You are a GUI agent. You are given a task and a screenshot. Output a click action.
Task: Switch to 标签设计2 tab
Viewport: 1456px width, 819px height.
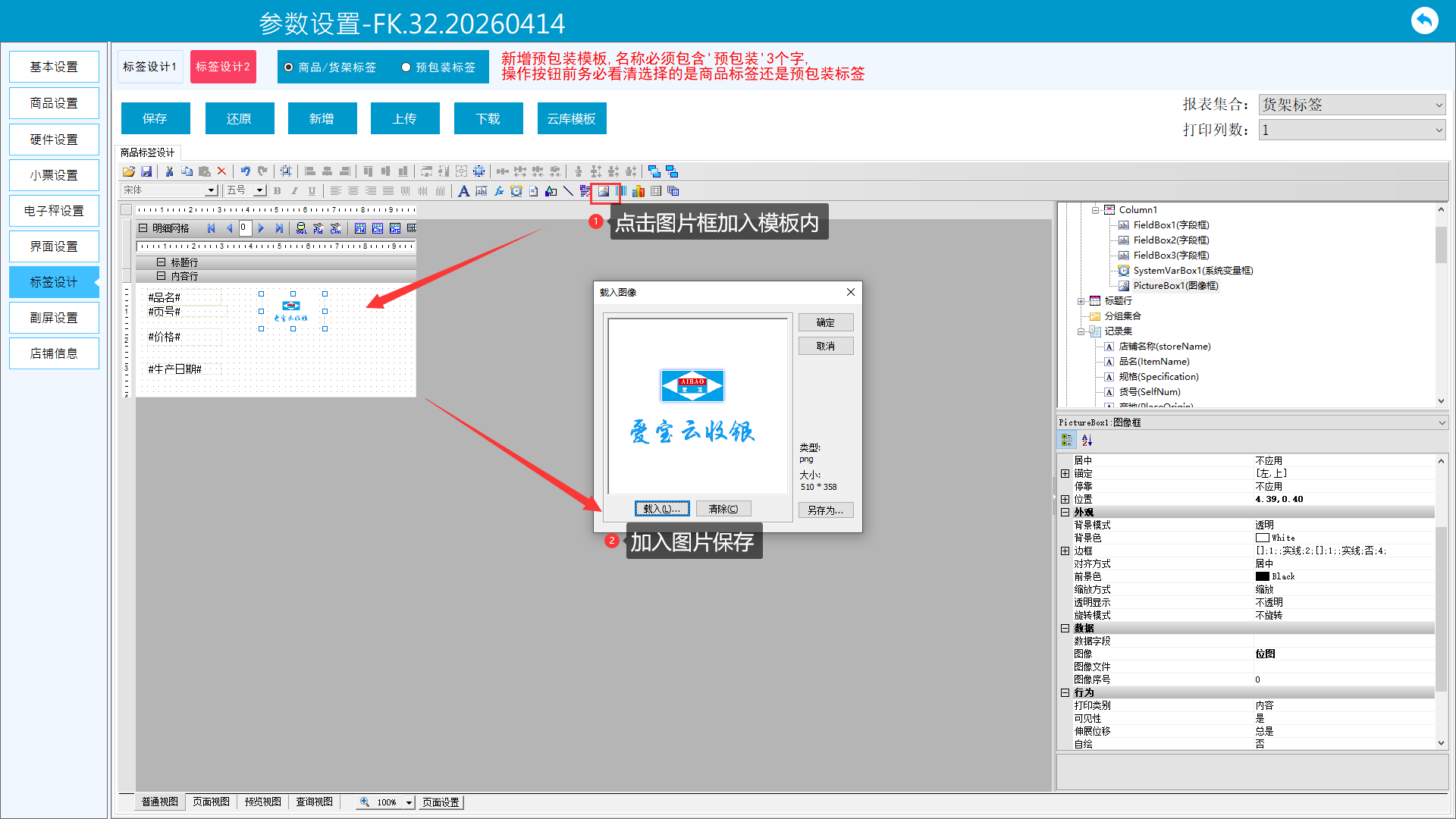(223, 67)
